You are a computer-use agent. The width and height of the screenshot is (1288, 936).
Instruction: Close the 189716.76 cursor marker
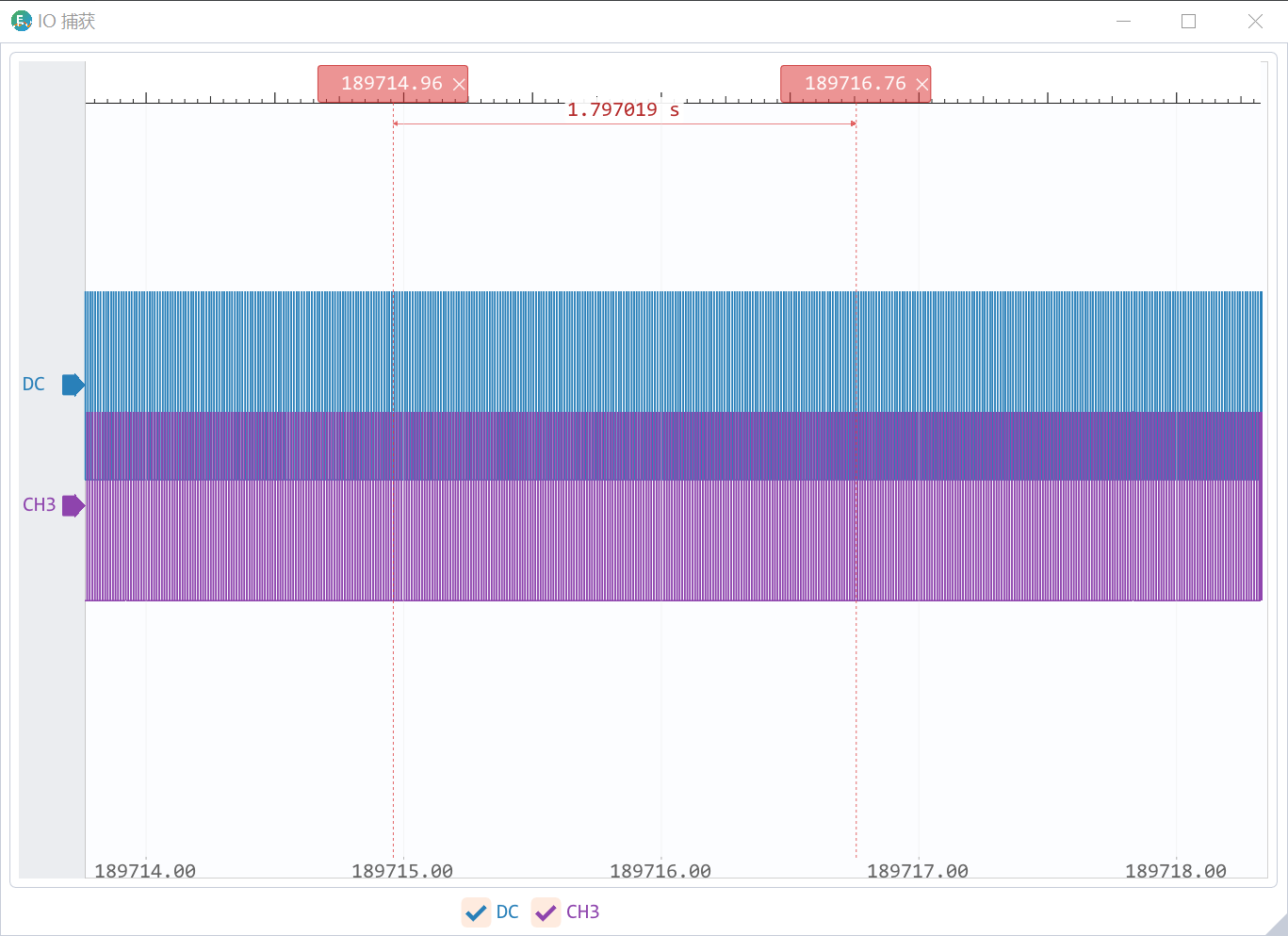(922, 85)
